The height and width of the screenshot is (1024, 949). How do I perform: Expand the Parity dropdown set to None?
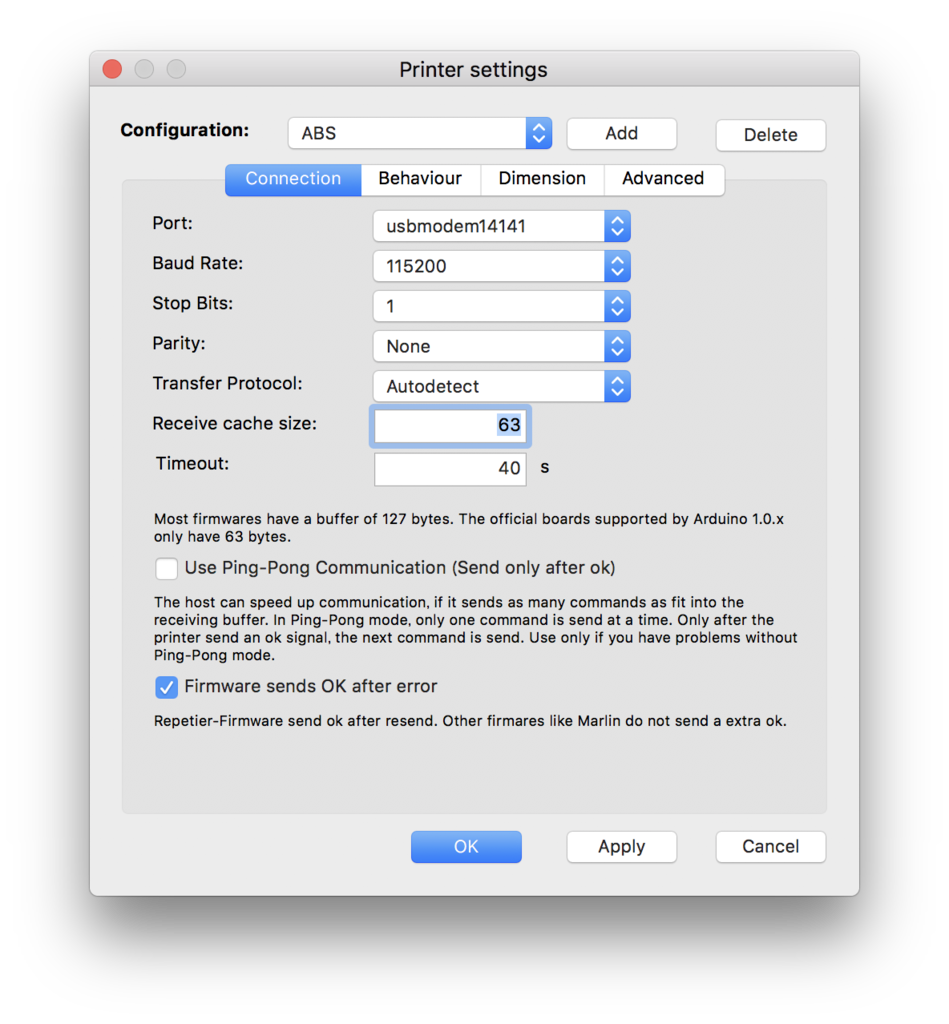(x=502, y=346)
